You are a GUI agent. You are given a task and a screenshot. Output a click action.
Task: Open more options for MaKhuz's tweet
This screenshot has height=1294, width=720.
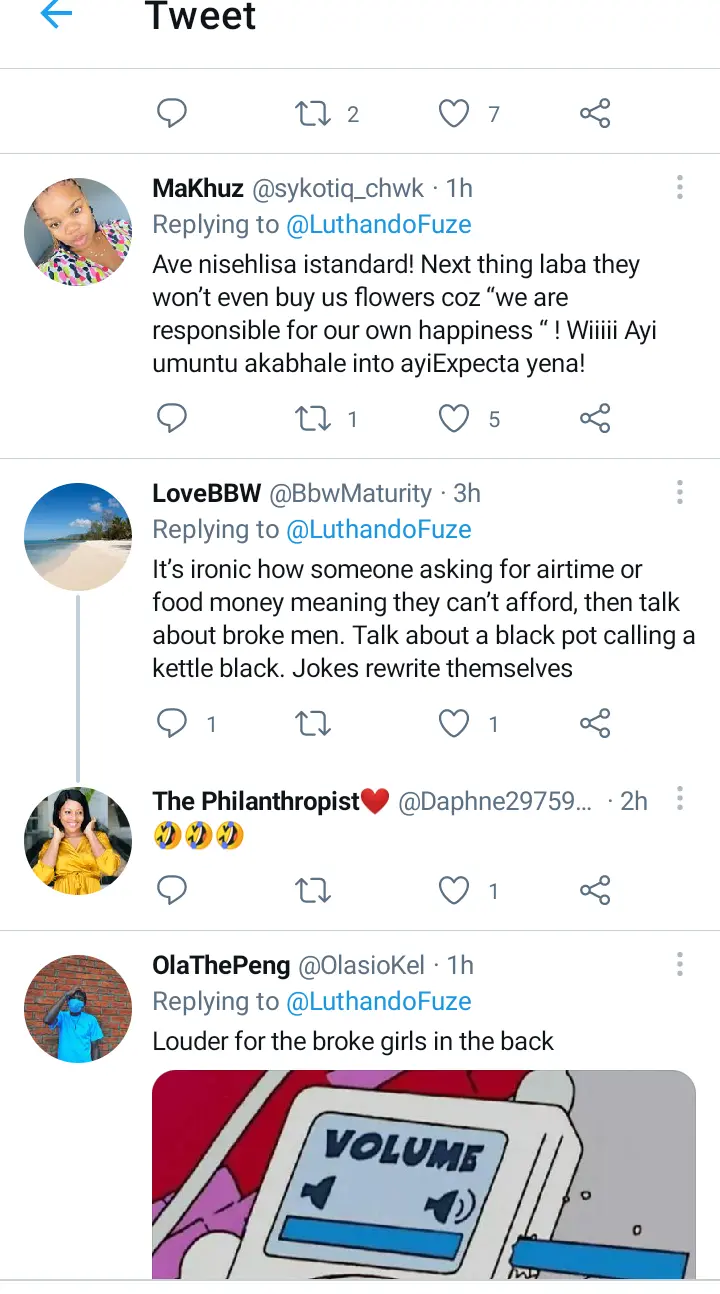click(679, 188)
